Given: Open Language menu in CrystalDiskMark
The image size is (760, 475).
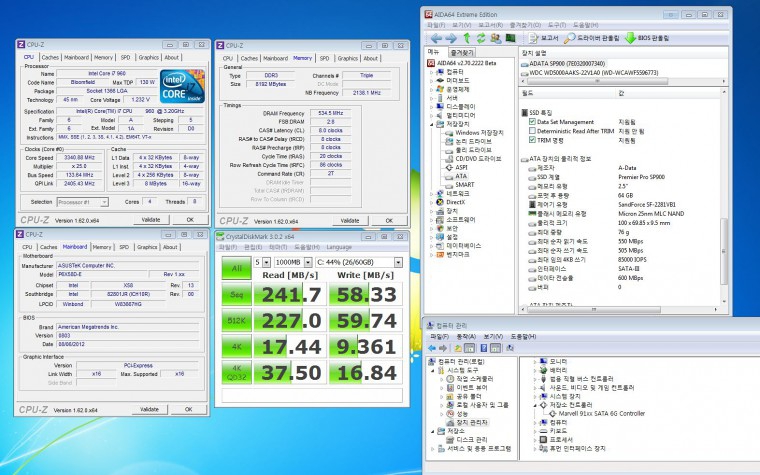Looking at the screenshot, I should [x=339, y=247].
